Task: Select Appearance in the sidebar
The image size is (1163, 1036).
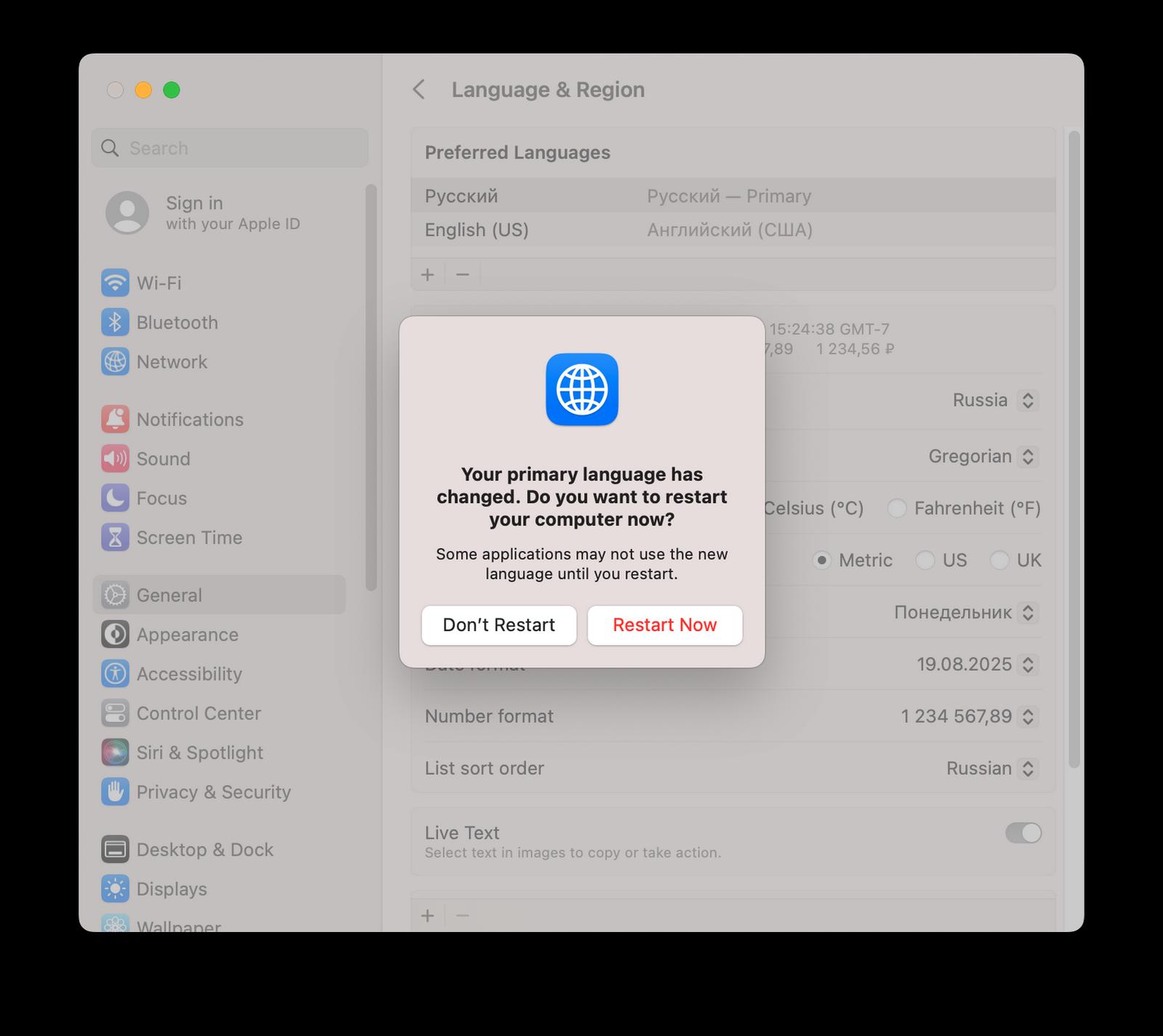Action: [188, 635]
